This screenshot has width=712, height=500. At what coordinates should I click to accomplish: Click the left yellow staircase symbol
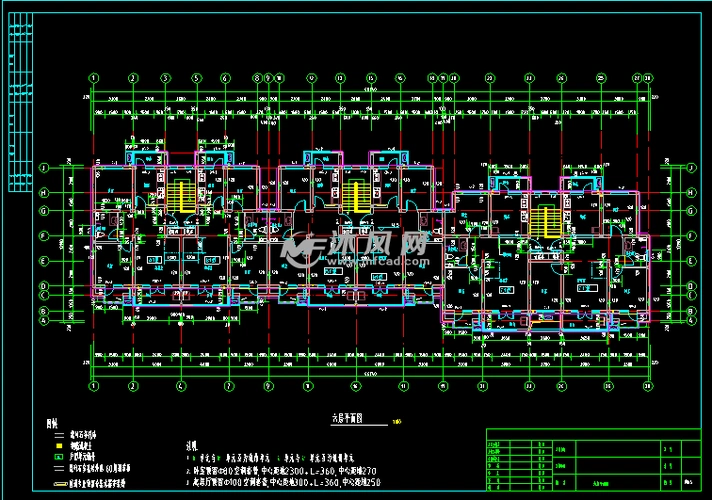pyautogui.click(x=180, y=196)
